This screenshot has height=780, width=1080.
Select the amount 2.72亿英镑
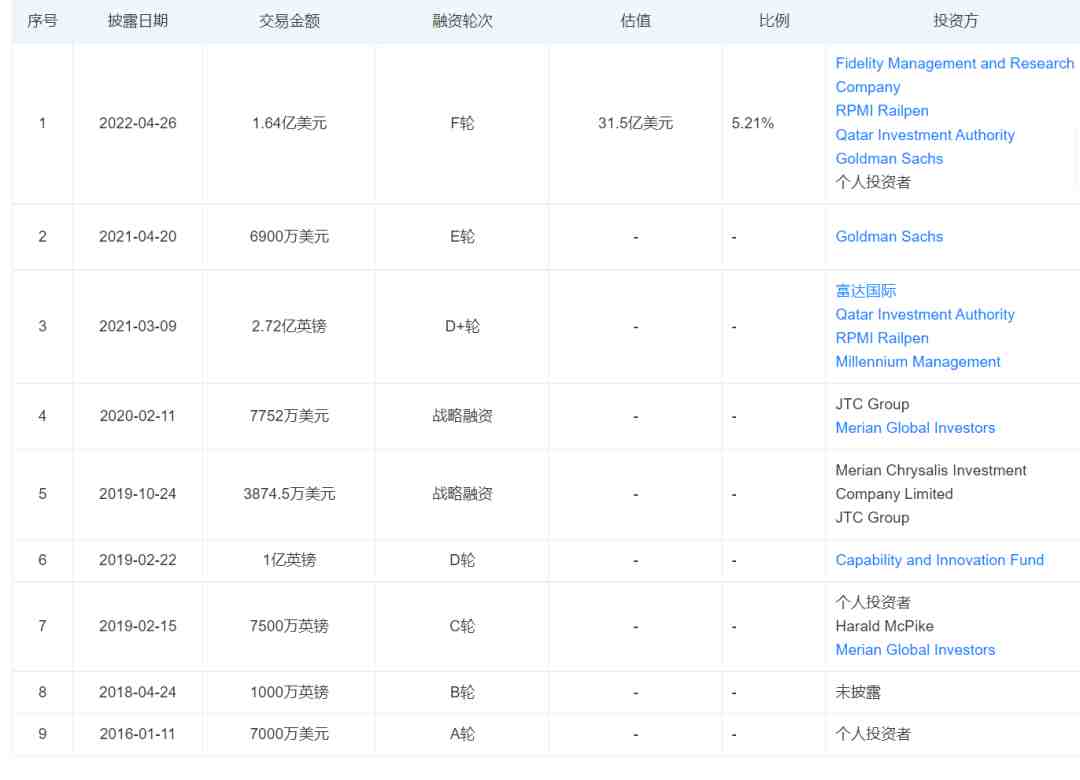pos(289,326)
